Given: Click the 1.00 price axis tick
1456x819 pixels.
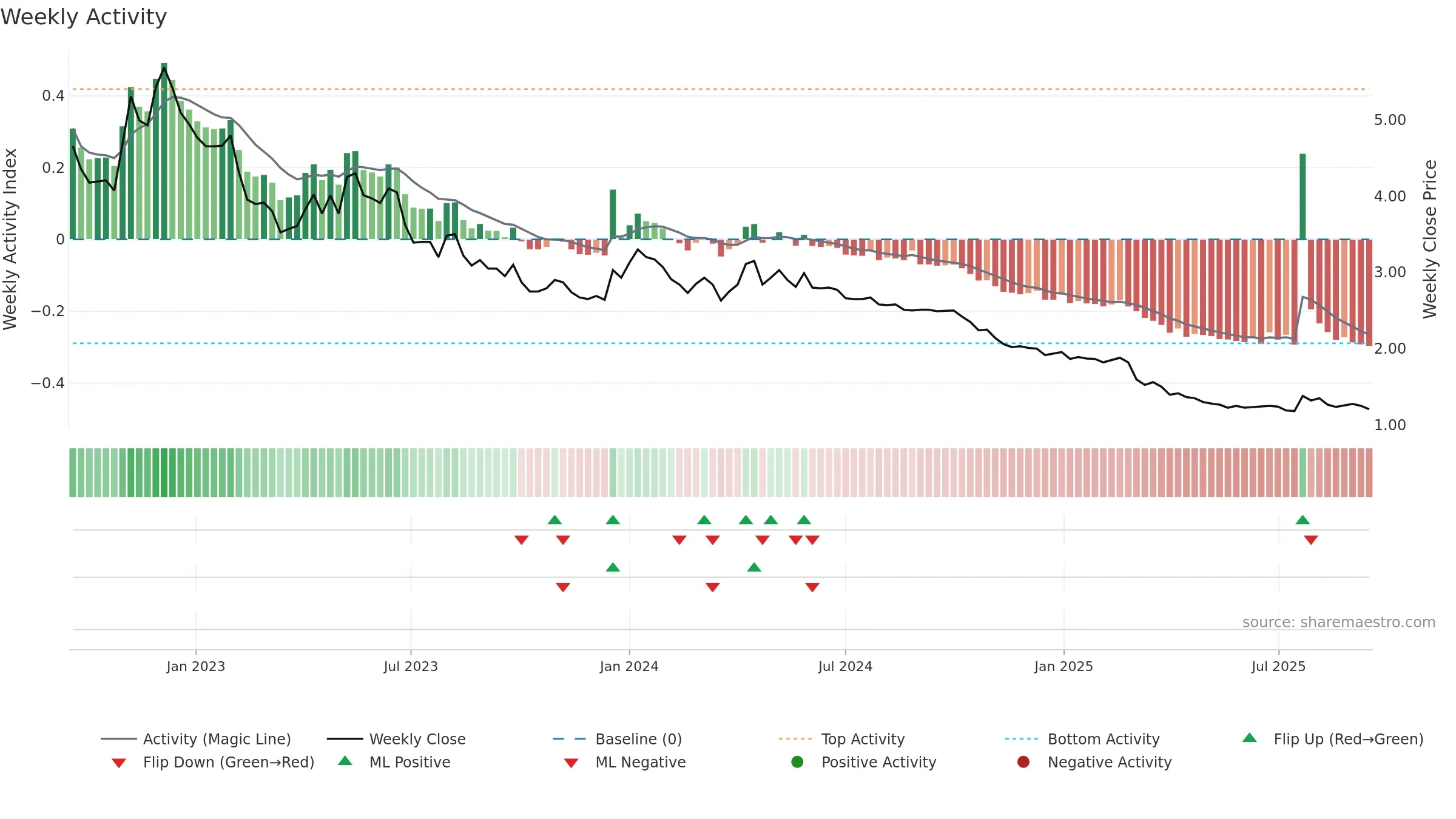Looking at the screenshot, I should [x=1390, y=425].
